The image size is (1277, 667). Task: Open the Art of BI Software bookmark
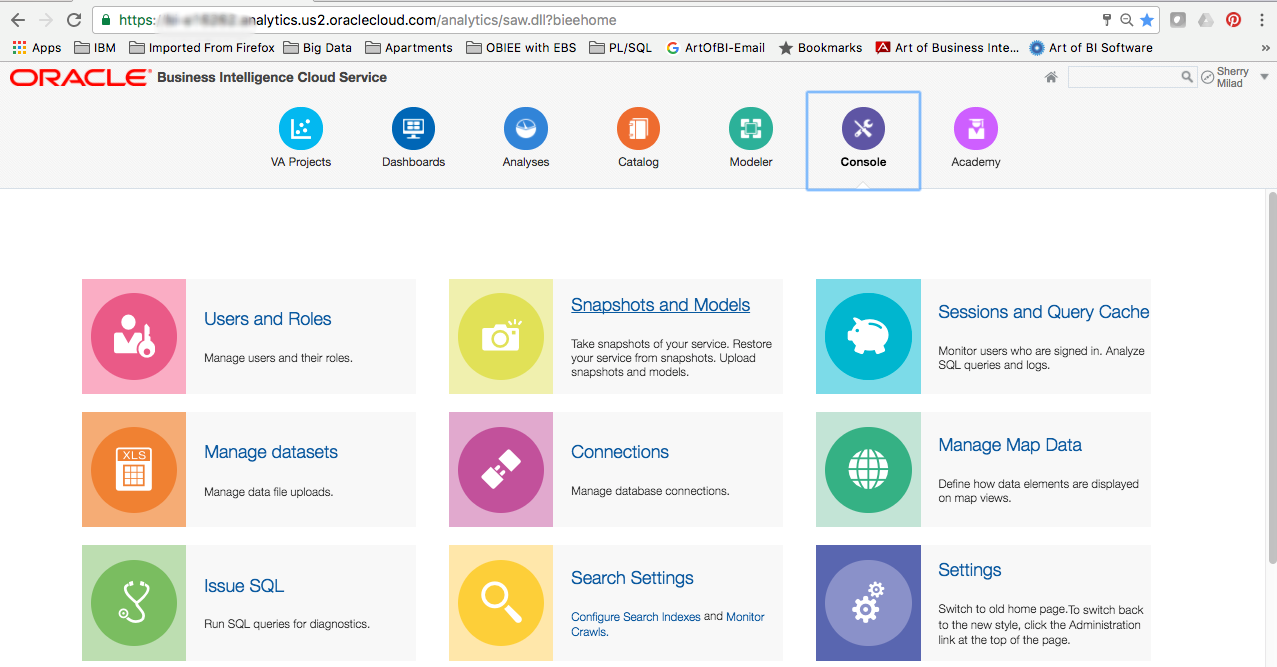tap(1091, 47)
